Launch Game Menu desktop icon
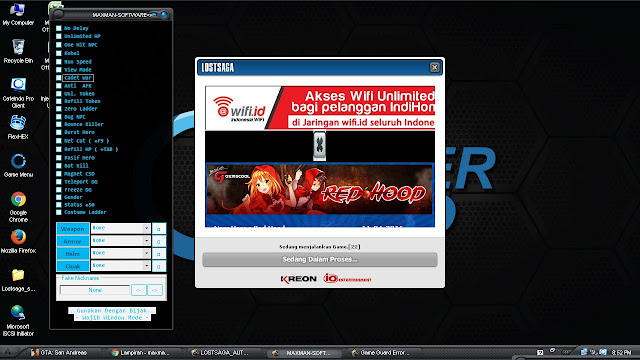 pos(18,165)
